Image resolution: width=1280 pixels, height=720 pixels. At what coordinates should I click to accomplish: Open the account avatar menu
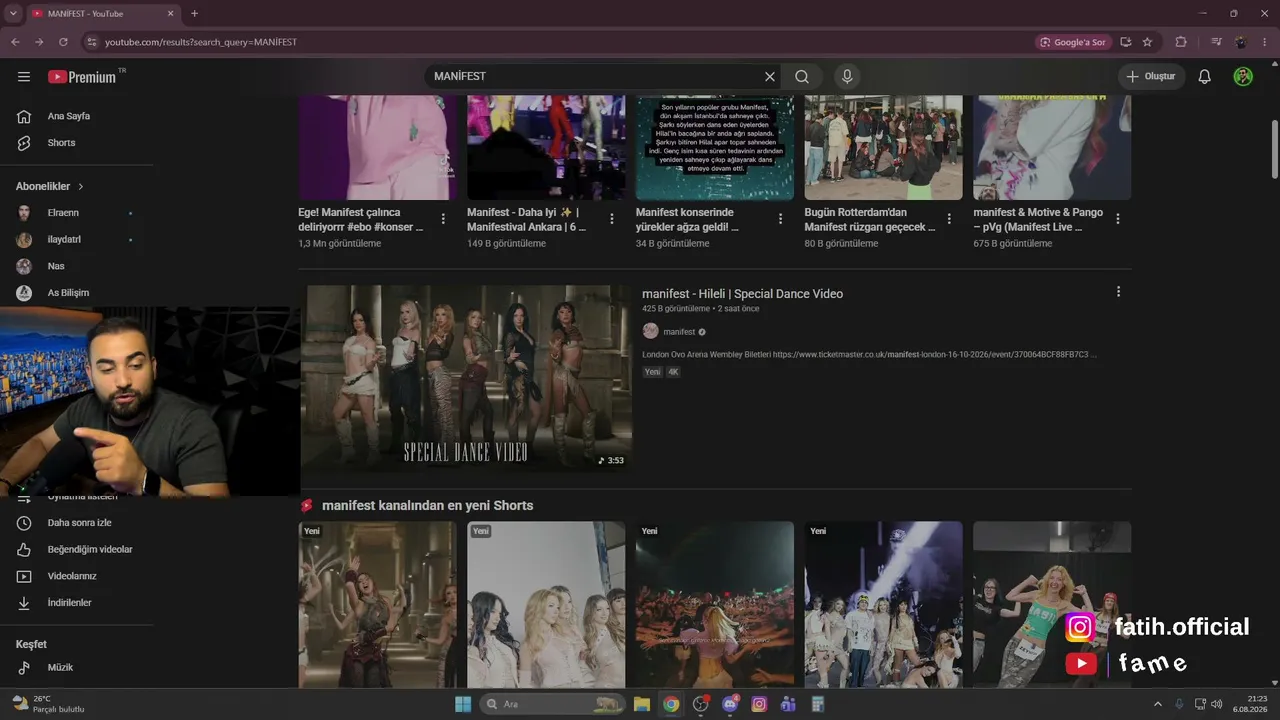[x=1243, y=77]
